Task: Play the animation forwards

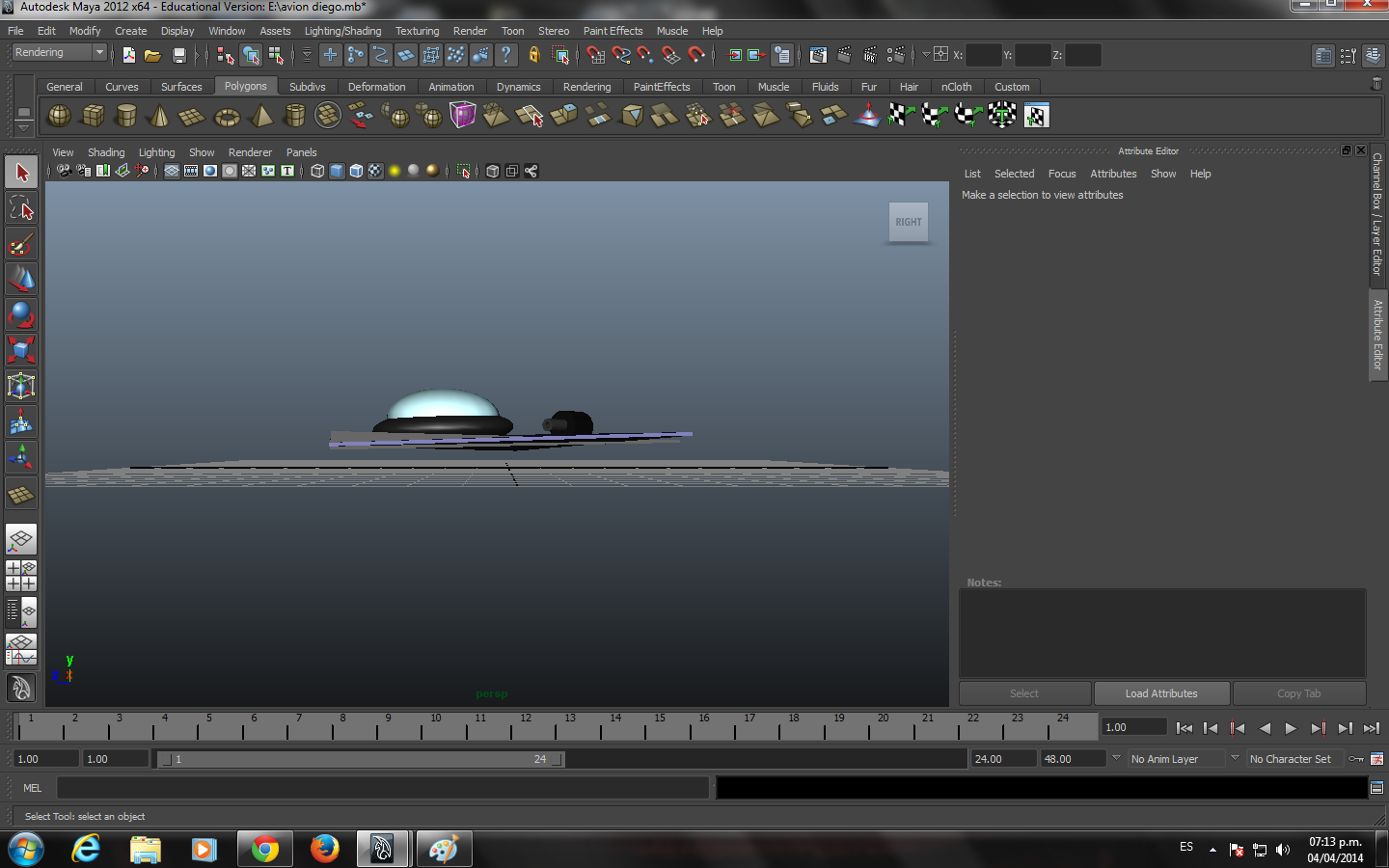Action: click(1291, 728)
